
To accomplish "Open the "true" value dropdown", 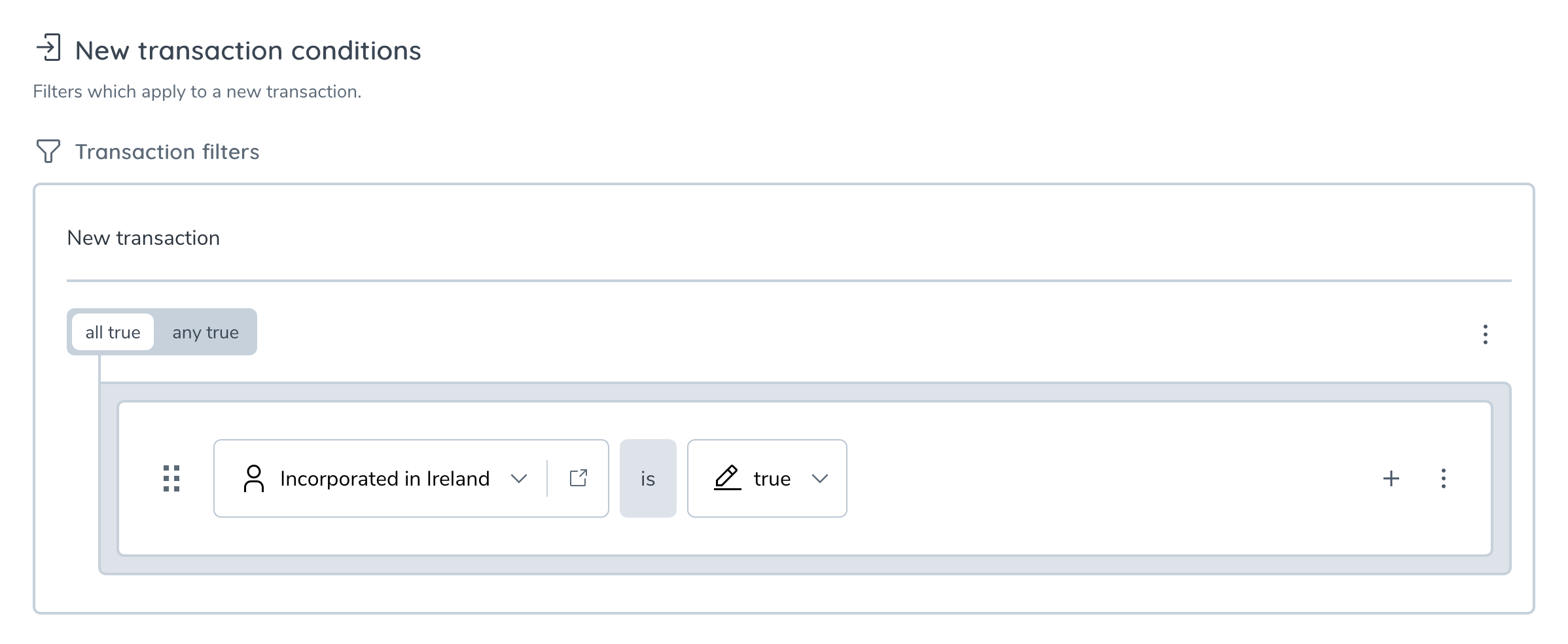I will [x=772, y=478].
